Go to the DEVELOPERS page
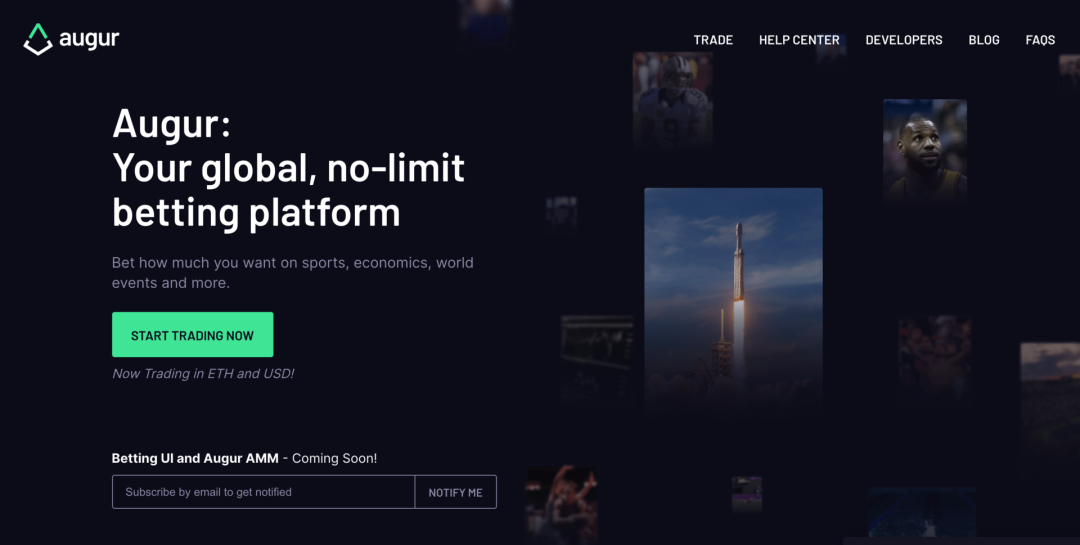Viewport: 1080px width, 545px height. click(904, 40)
